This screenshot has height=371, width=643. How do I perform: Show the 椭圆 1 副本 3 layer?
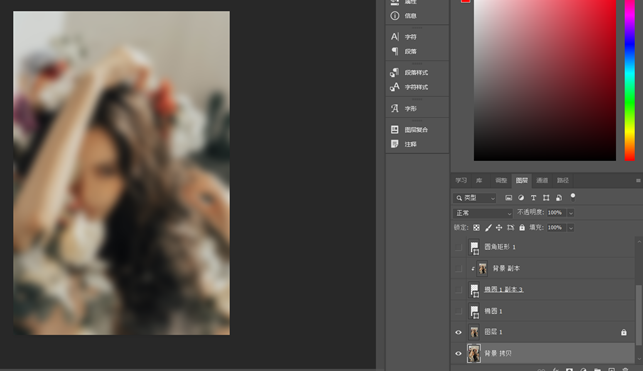[458, 290]
